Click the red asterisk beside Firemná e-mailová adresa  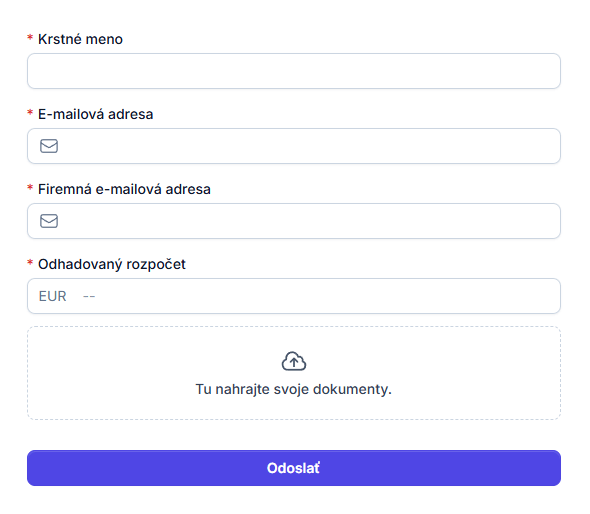[x=30, y=187]
